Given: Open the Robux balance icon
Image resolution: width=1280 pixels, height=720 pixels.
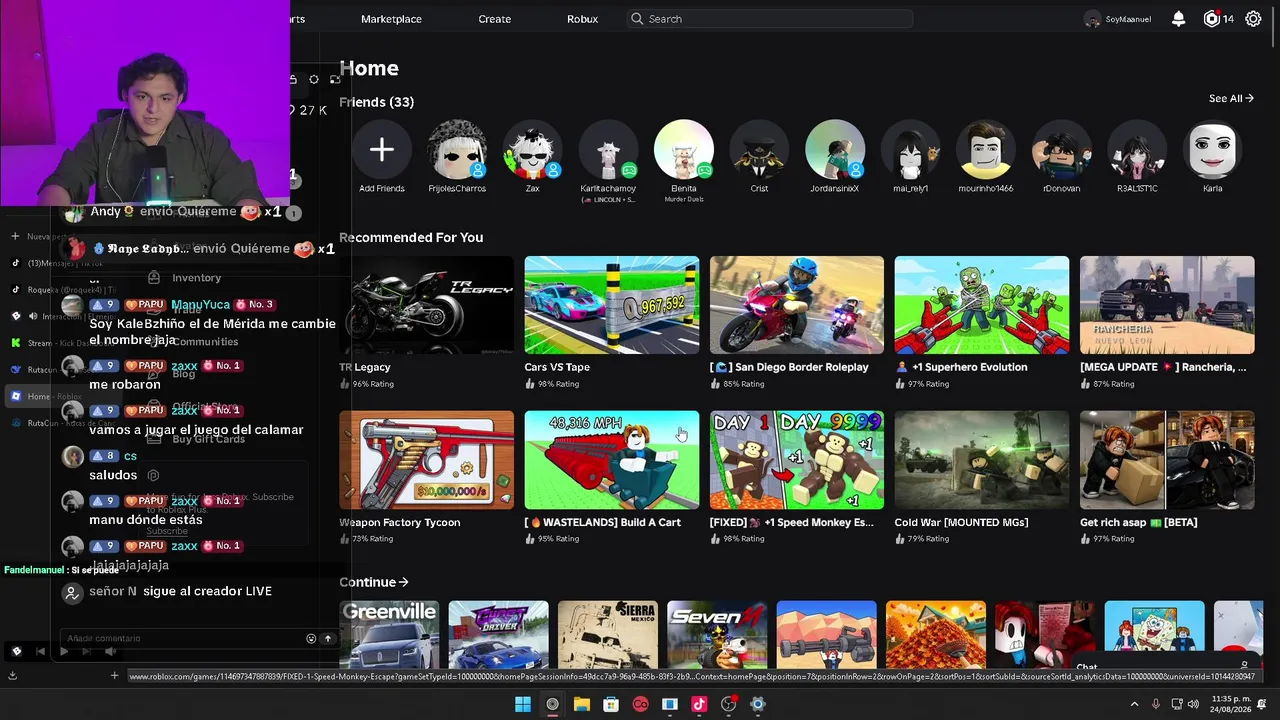Looking at the screenshot, I should [x=1212, y=19].
